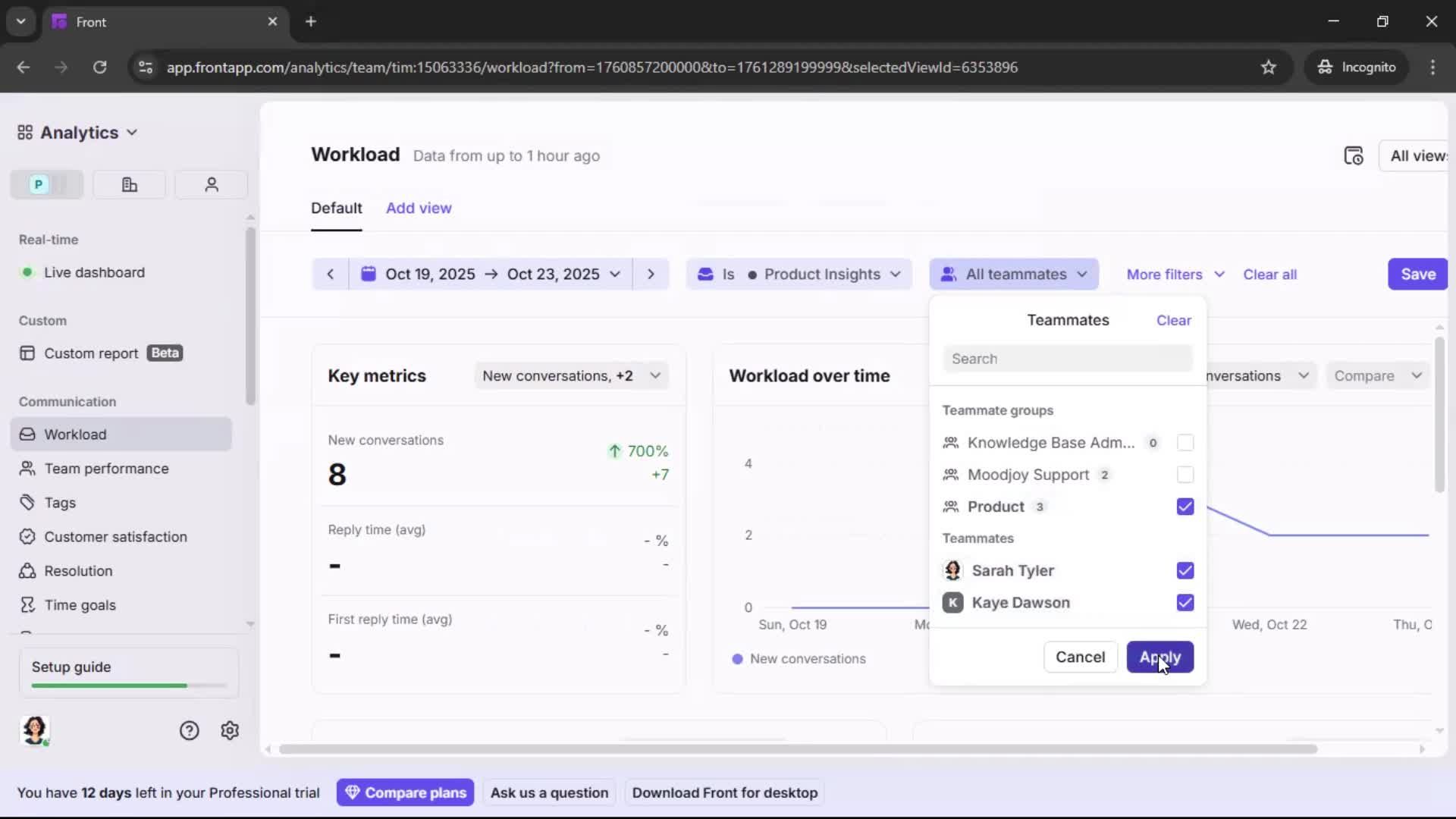
Task: Click the Workload icon in the sidebar
Action: click(x=27, y=434)
